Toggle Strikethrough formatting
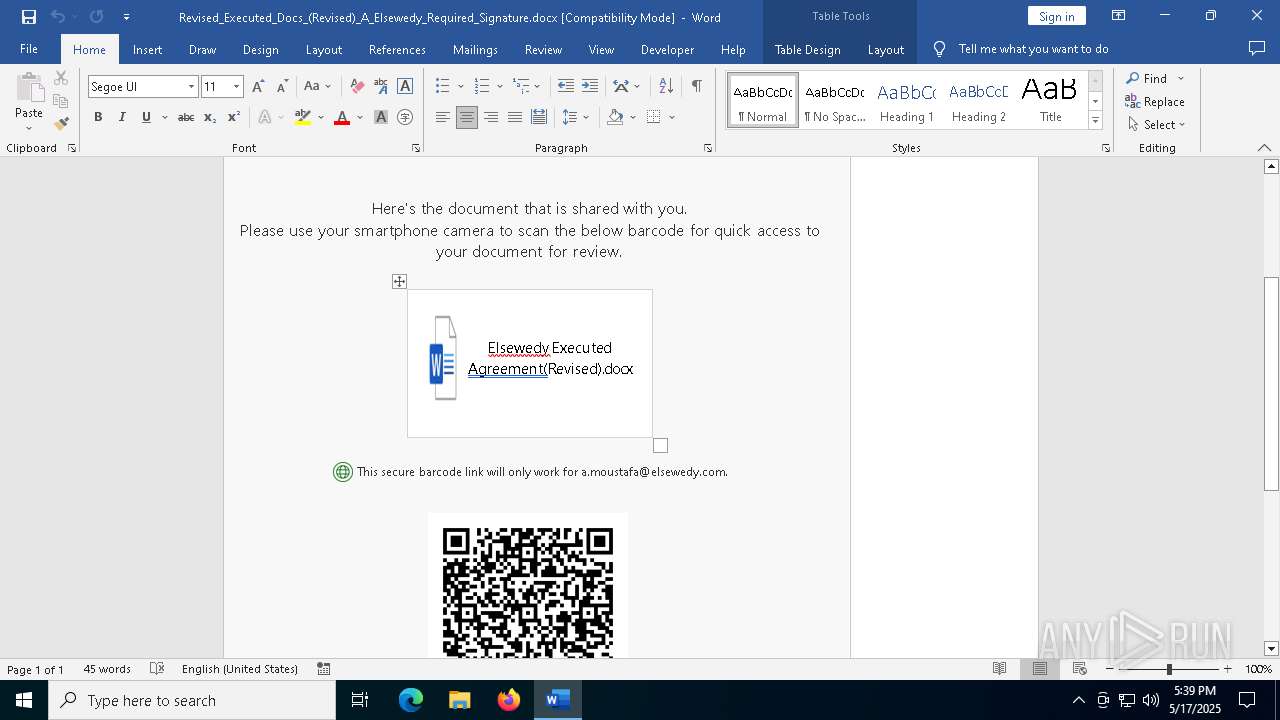 click(x=186, y=118)
